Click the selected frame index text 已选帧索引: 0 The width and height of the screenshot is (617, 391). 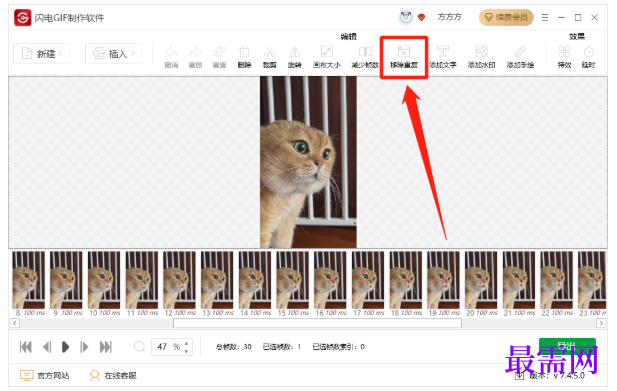point(338,347)
